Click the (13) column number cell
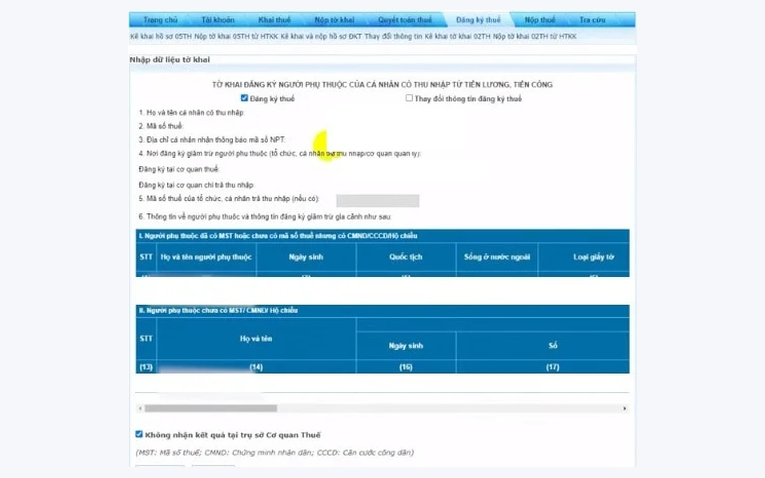 coord(146,367)
